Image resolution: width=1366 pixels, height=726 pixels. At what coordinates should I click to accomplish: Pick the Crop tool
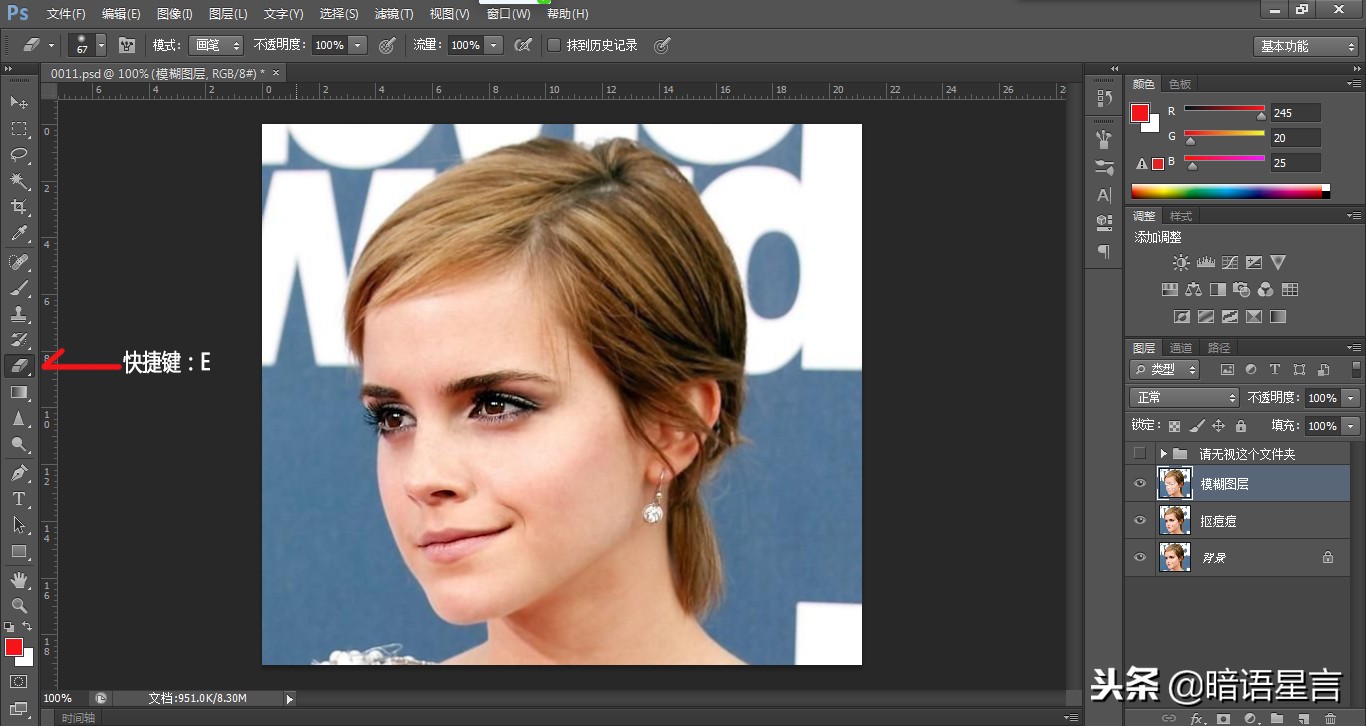click(x=19, y=207)
